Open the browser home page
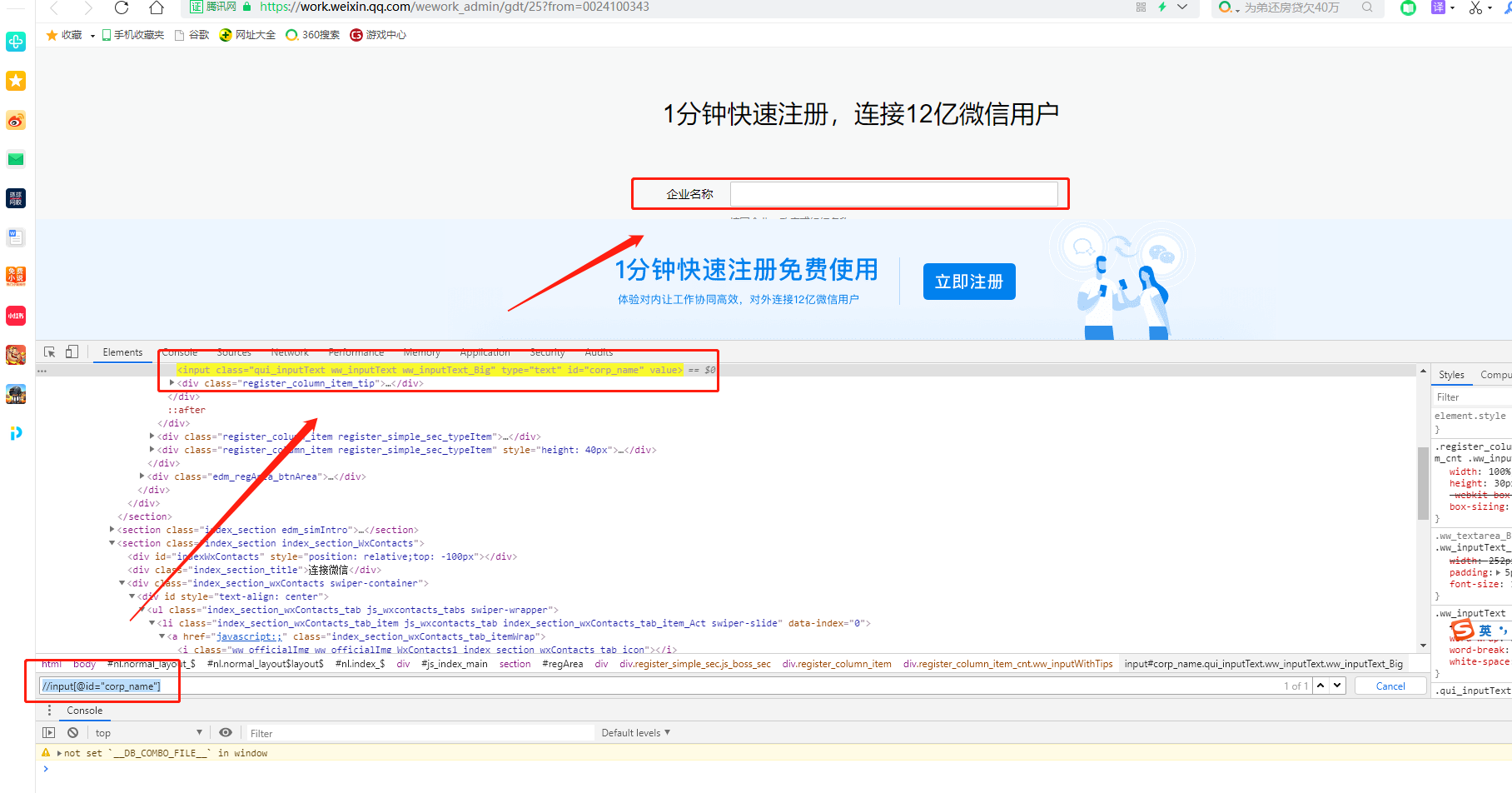The image size is (1512, 793). (x=156, y=7)
